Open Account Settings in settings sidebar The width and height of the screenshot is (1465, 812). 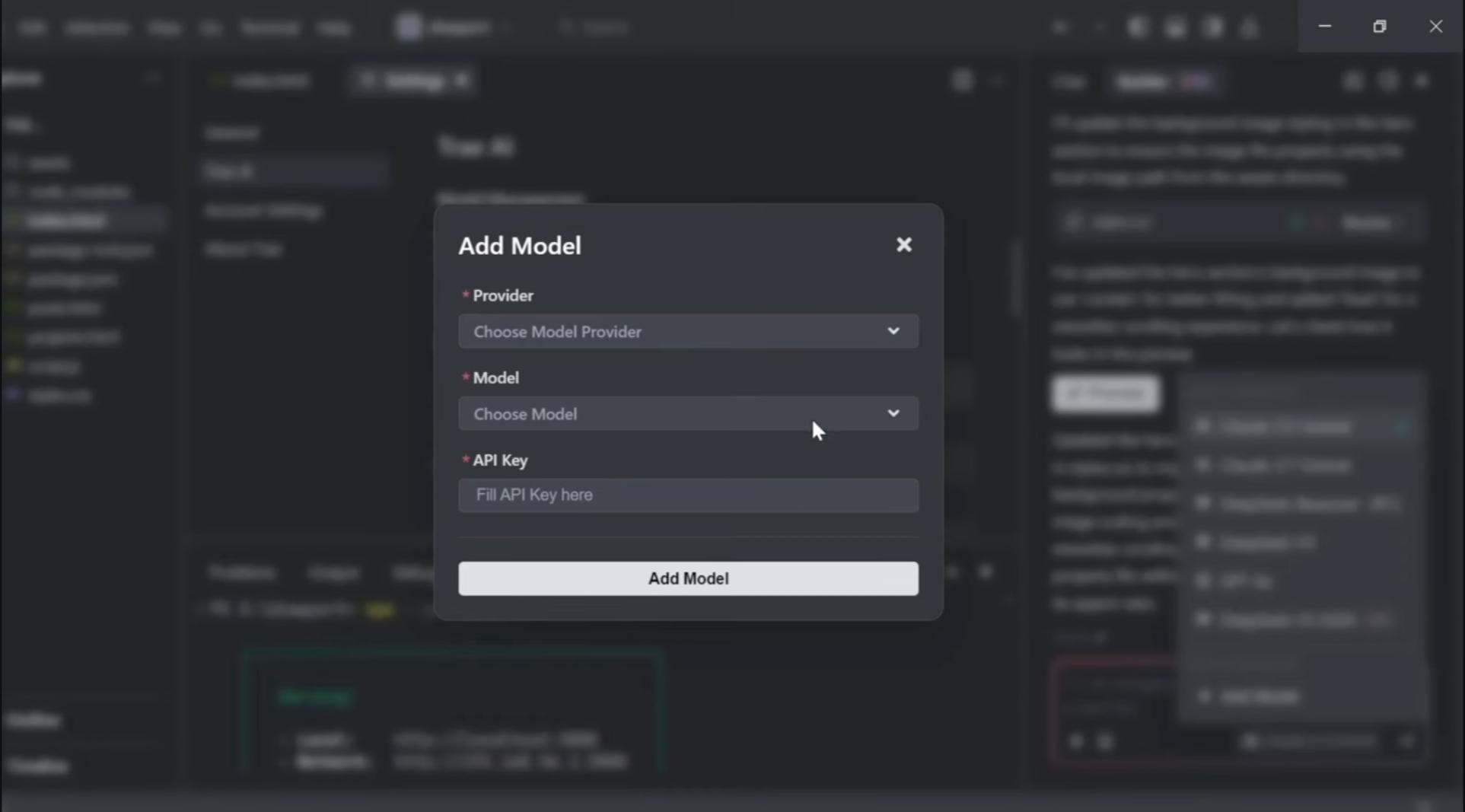click(x=263, y=211)
